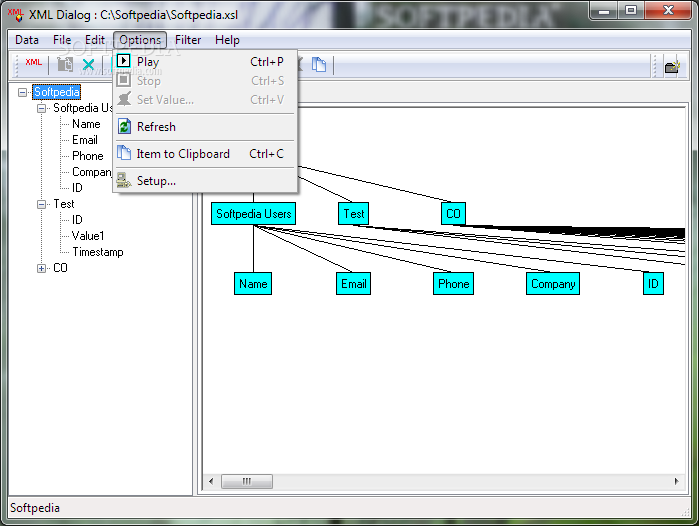699x526 pixels.
Task: Click the Item to Clipboard page icon
Action: point(124,153)
